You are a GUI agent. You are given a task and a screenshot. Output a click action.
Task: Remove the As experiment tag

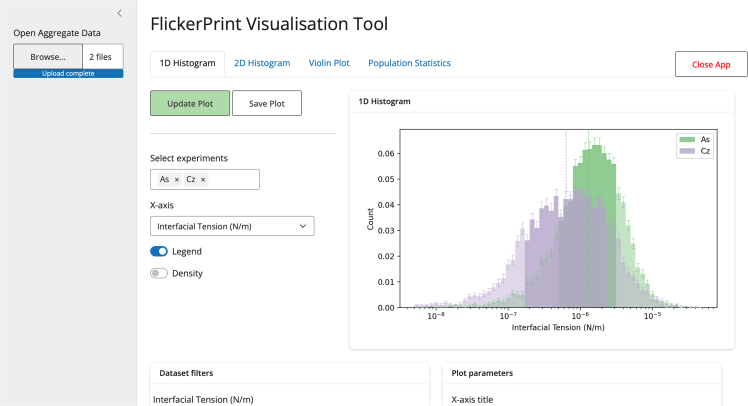pyautogui.click(x=177, y=179)
